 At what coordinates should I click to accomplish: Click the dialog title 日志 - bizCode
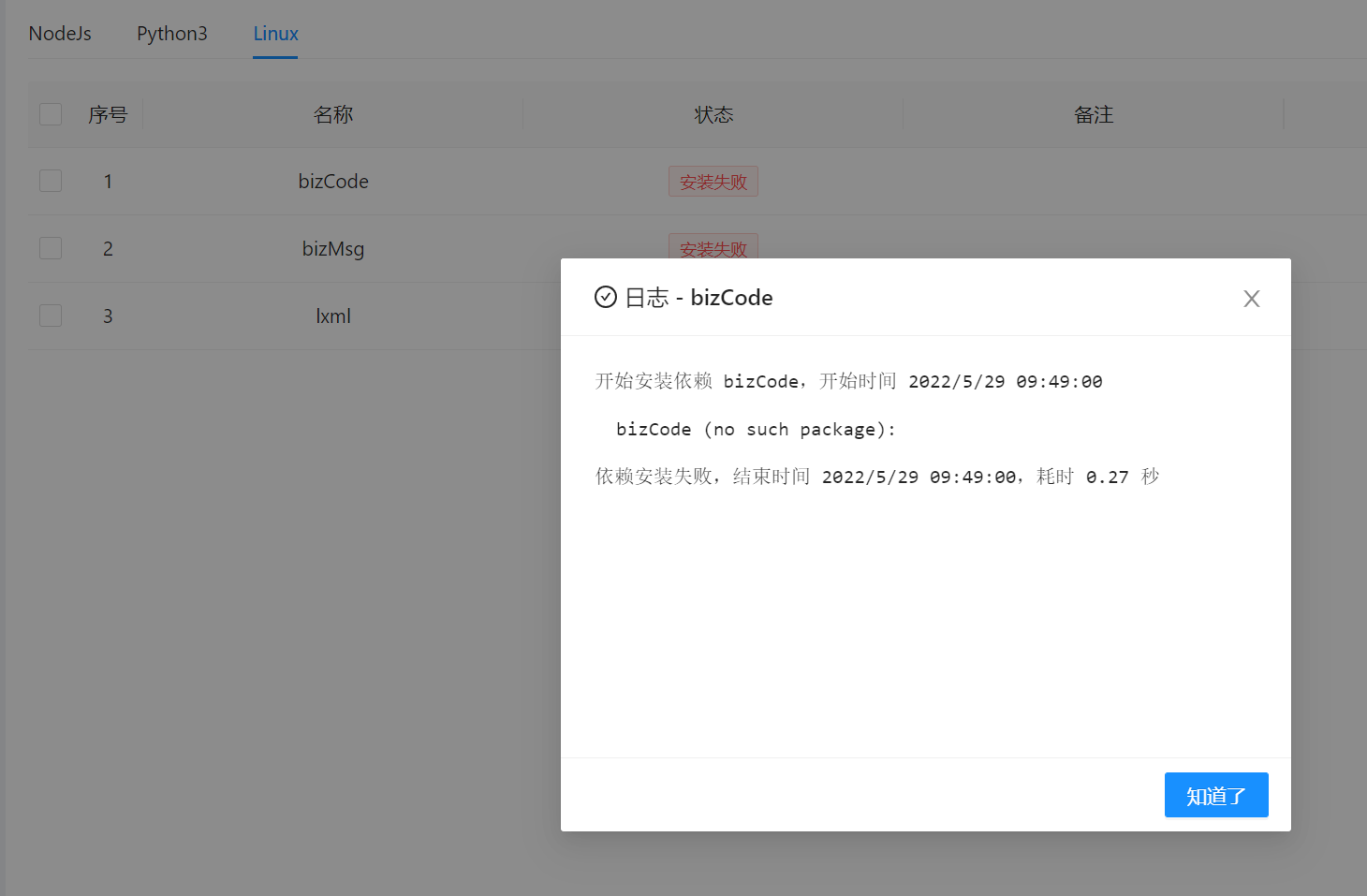(x=699, y=297)
